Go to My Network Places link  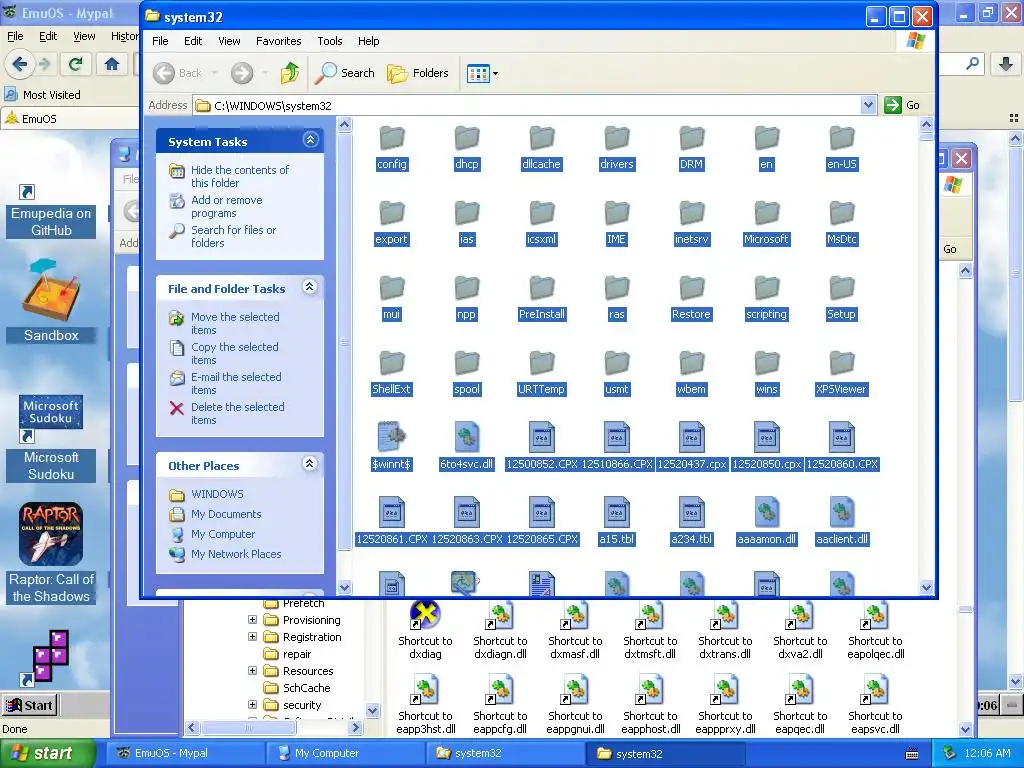[236, 554]
